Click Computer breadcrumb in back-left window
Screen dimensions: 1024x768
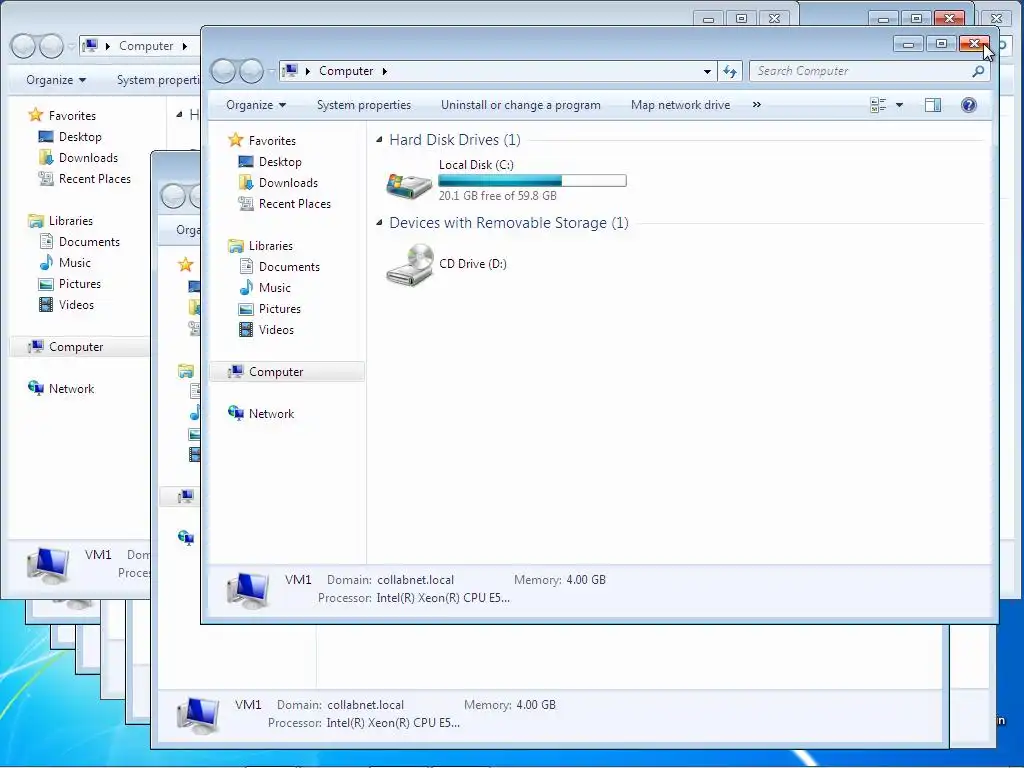coord(146,46)
